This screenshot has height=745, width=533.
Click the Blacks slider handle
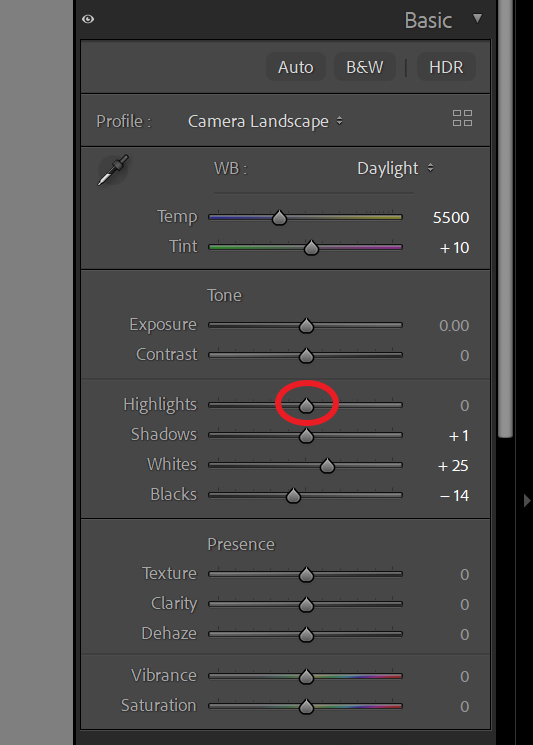pos(294,496)
